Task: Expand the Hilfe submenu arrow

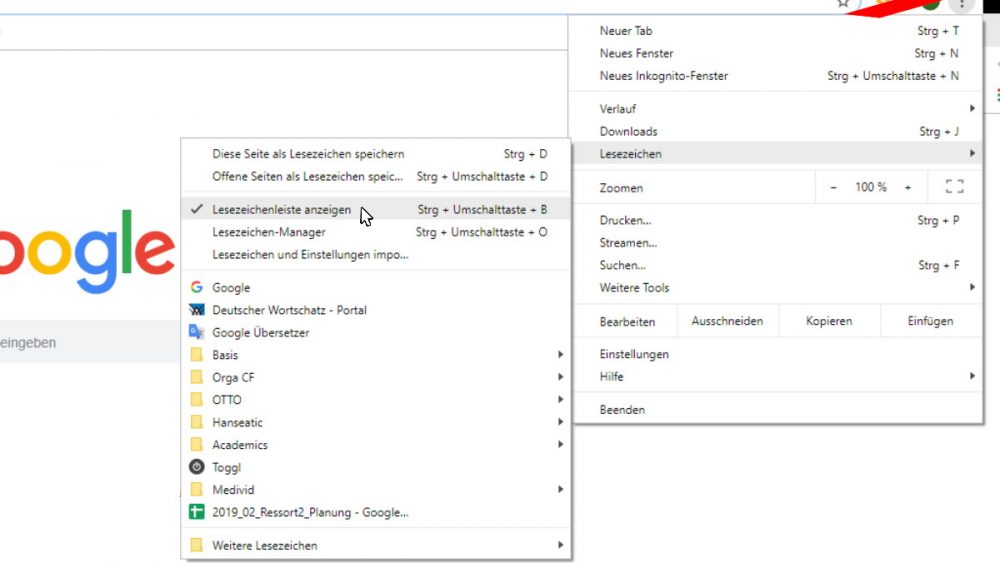Action: 972,376
